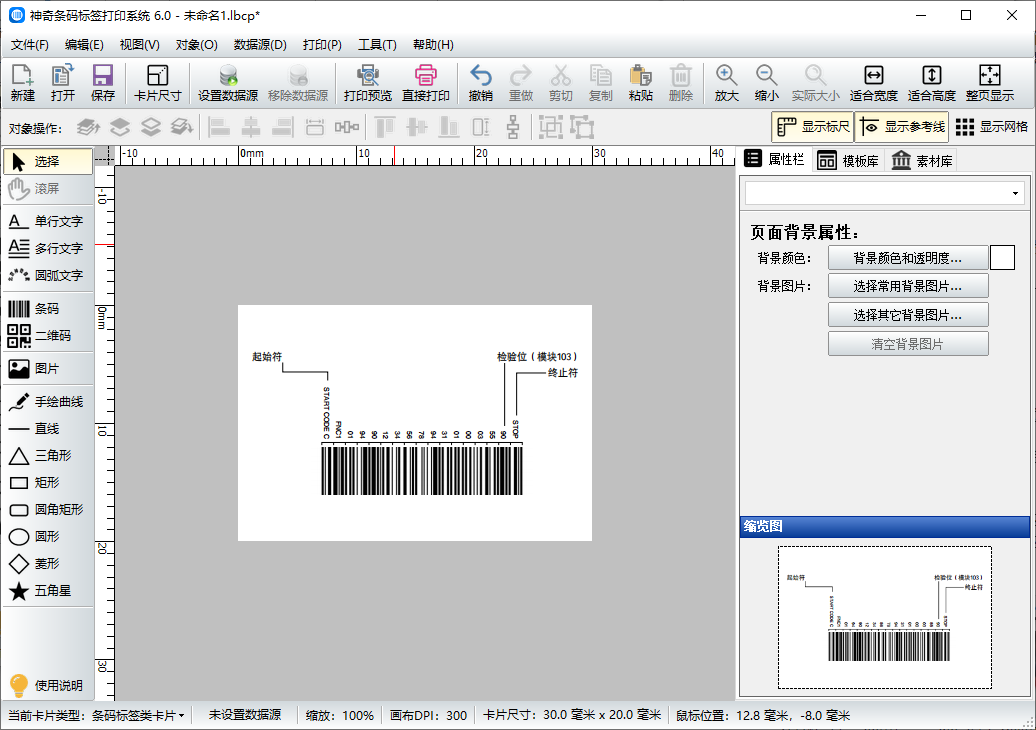This screenshot has height=730, width=1036.
Task: Paste with the 粘贴 icon
Action: pyautogui.click(x=640, y=83)
